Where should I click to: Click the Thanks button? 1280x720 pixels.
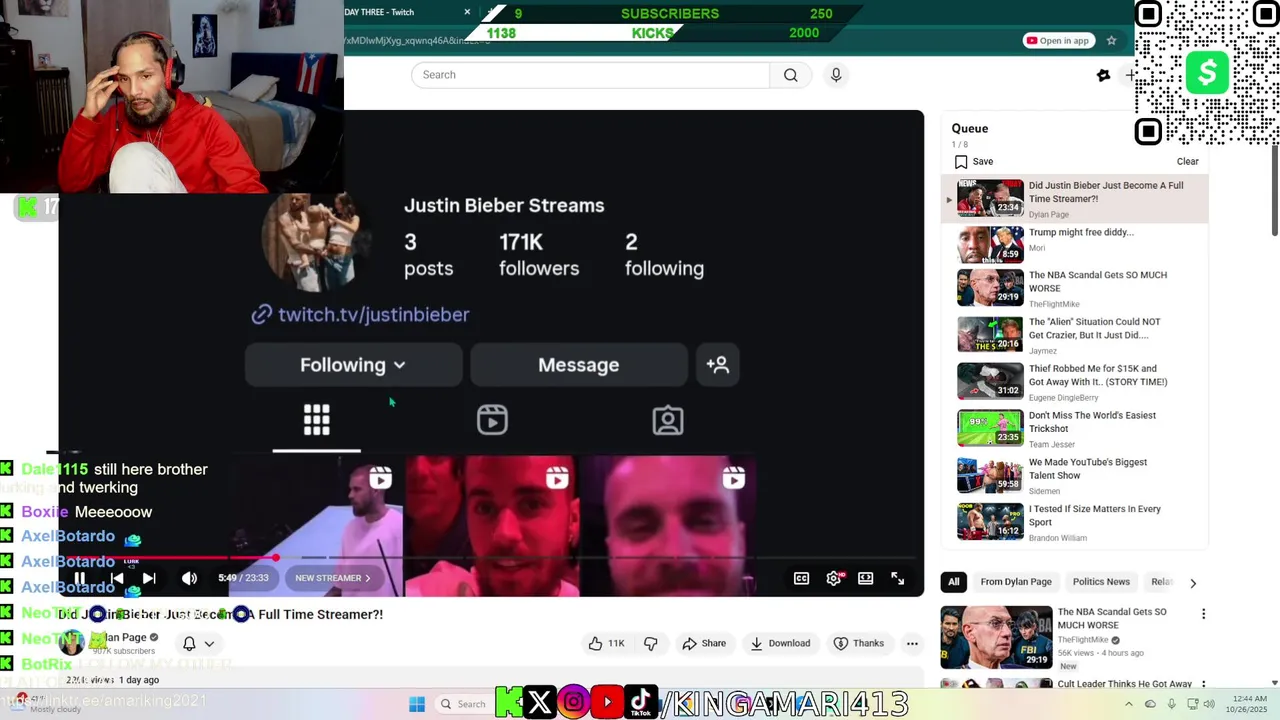[x=858, y=643]
